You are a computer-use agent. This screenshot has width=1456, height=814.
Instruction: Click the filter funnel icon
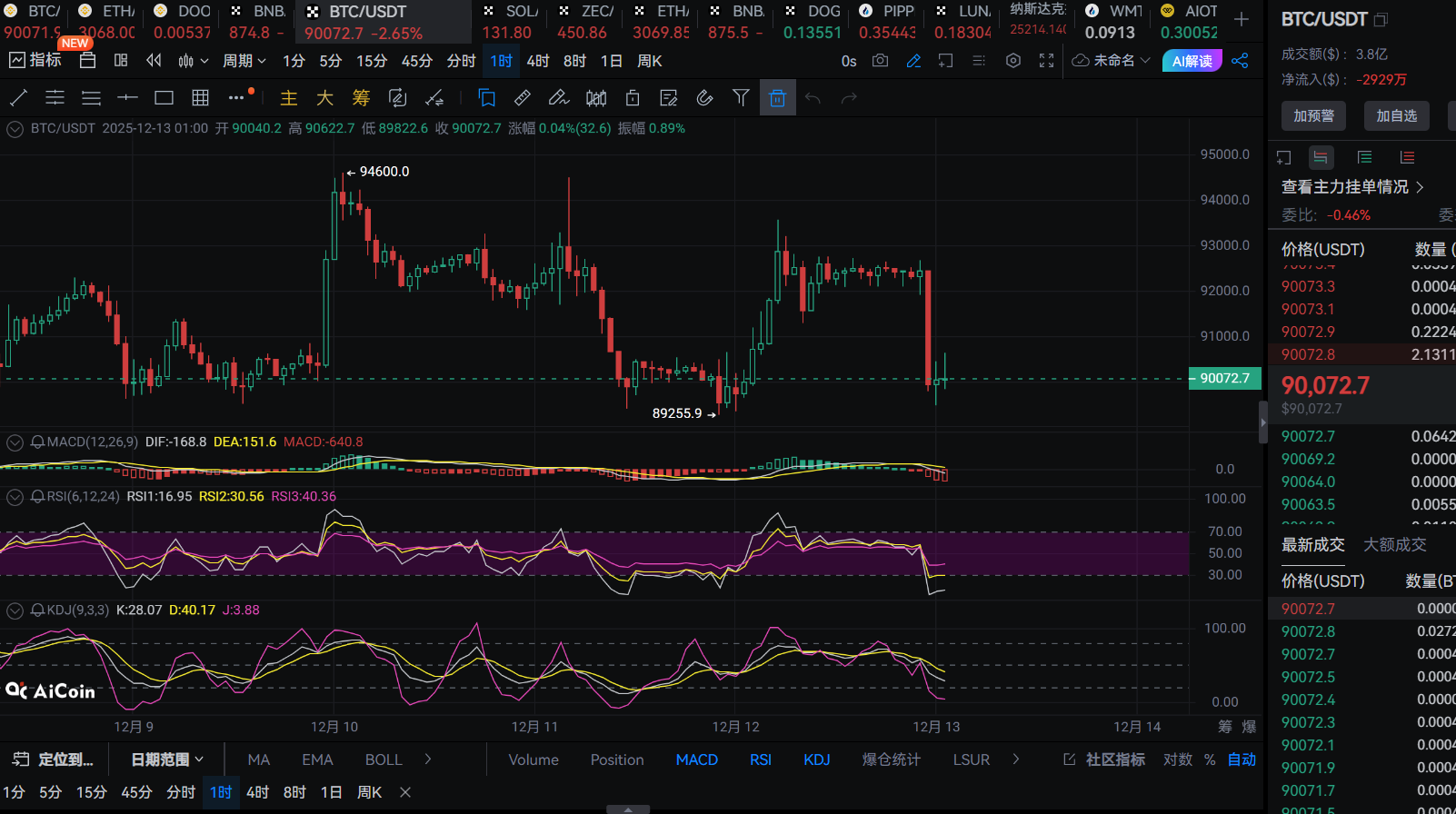(x=741, y=98)
